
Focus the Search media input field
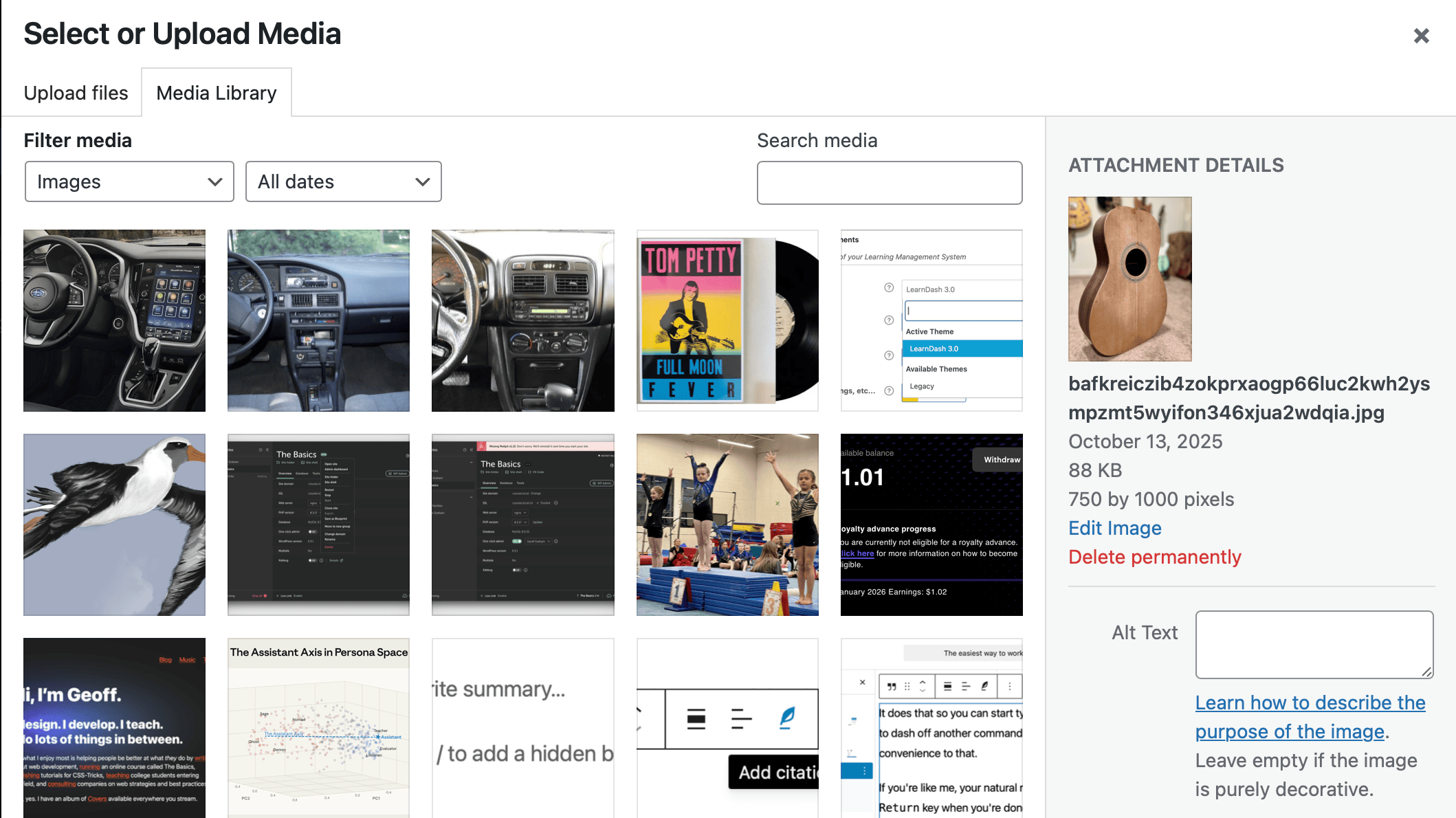coord(890,183)
